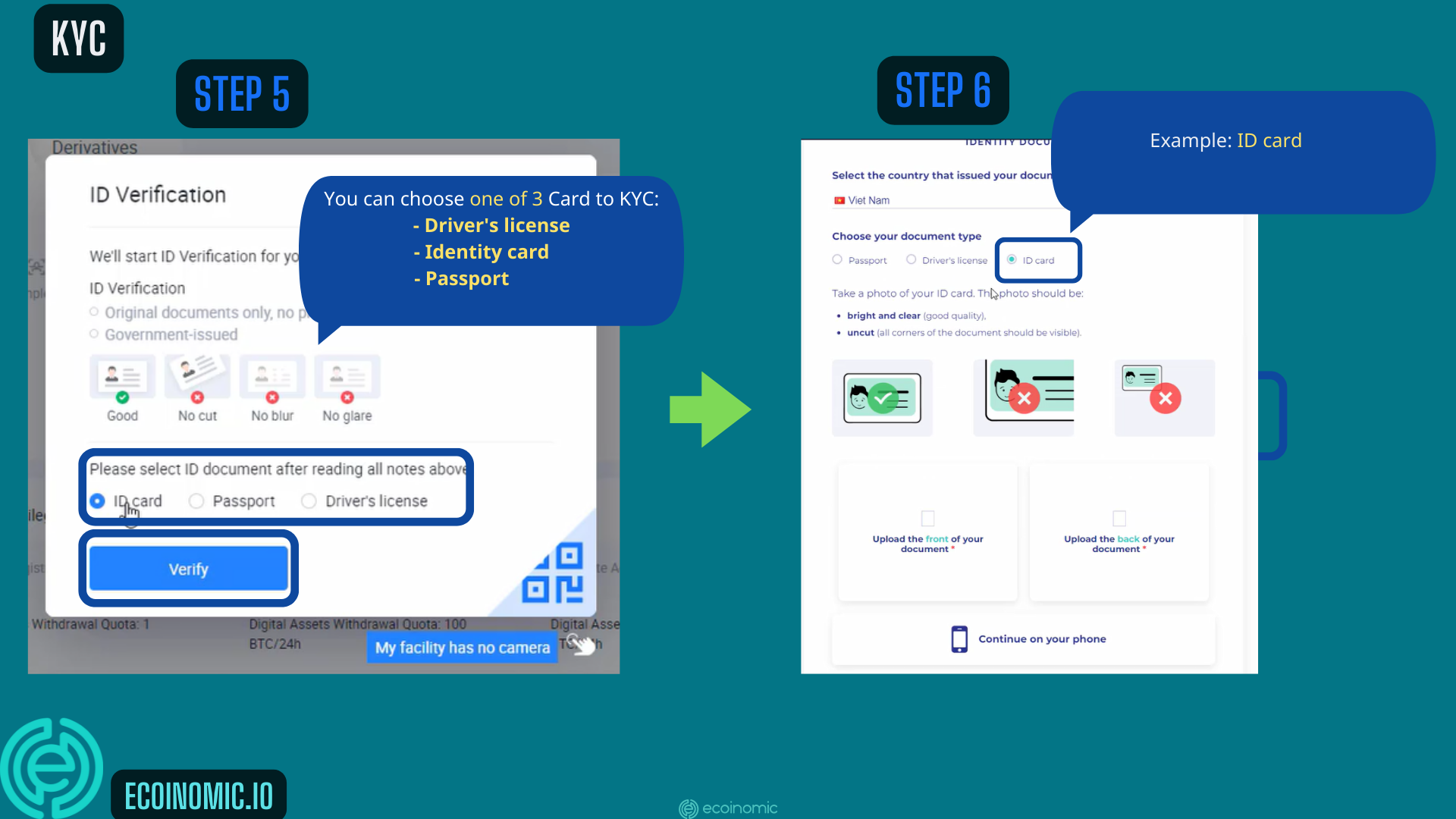
Task: Open the Derivatives menu tab
Action: coord(94,147)
